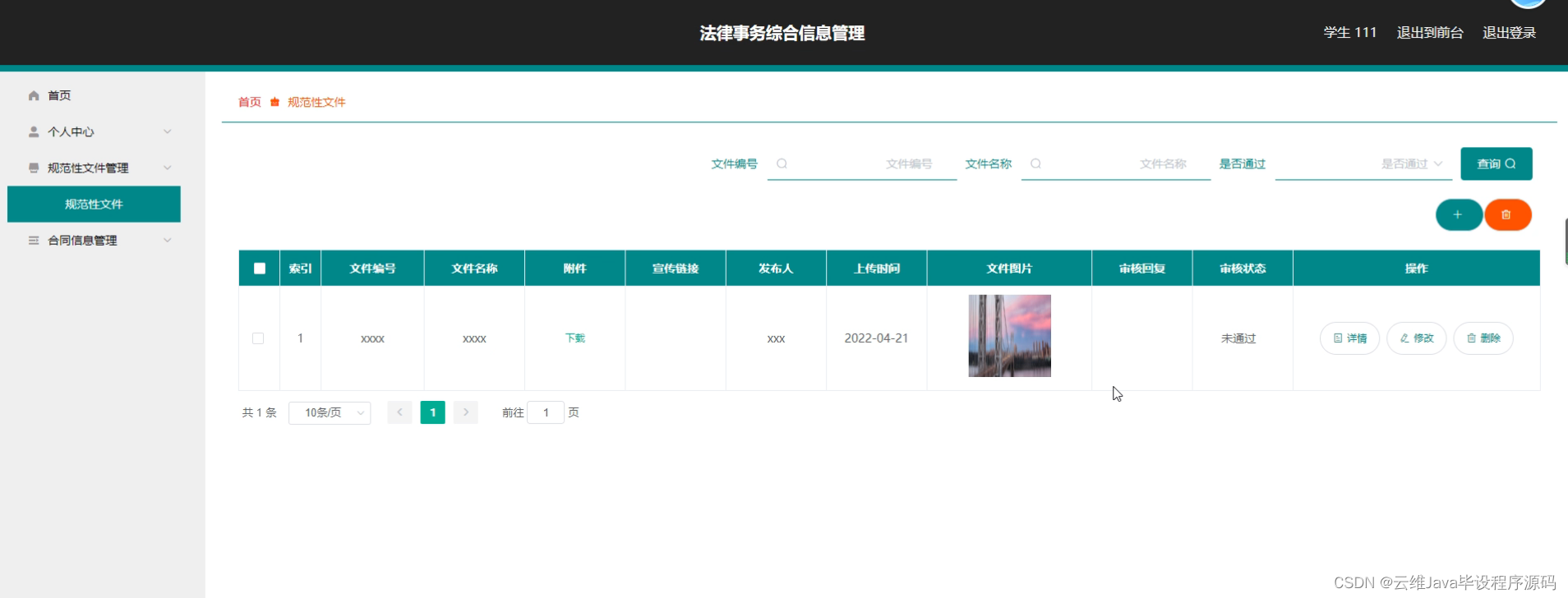Click the breadcrumb home icon before 规范性文件
This screenshot has height=598, width=1568.
pos(274,102)
